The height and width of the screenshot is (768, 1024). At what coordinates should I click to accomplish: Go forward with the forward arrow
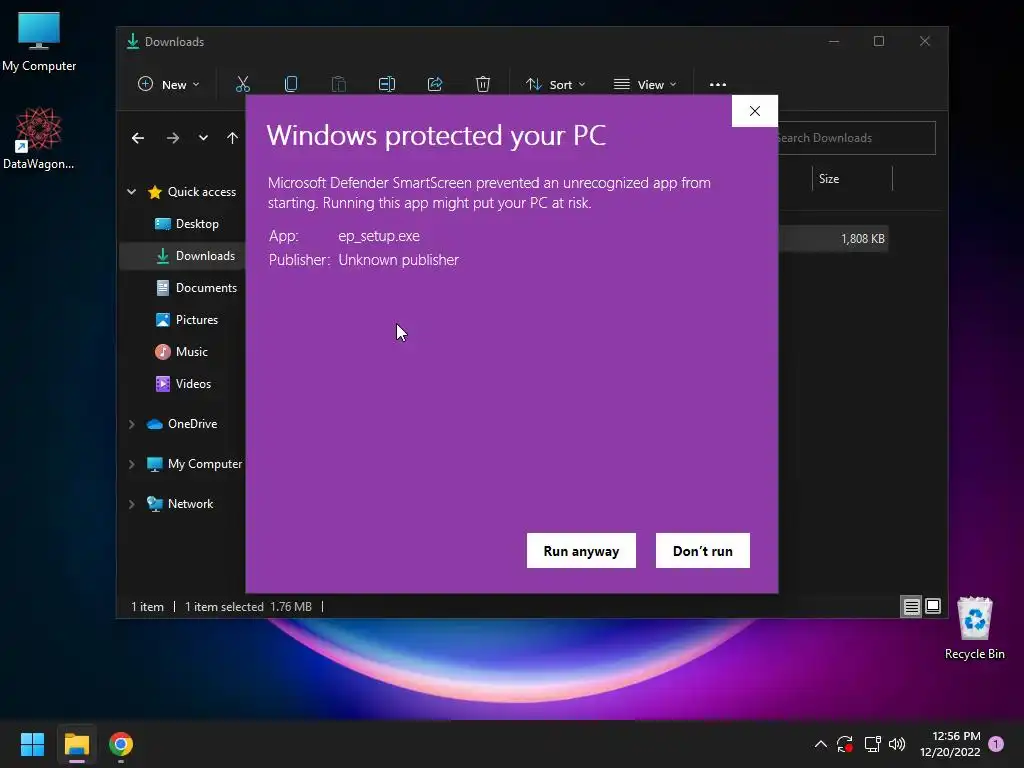coord(172,138)
